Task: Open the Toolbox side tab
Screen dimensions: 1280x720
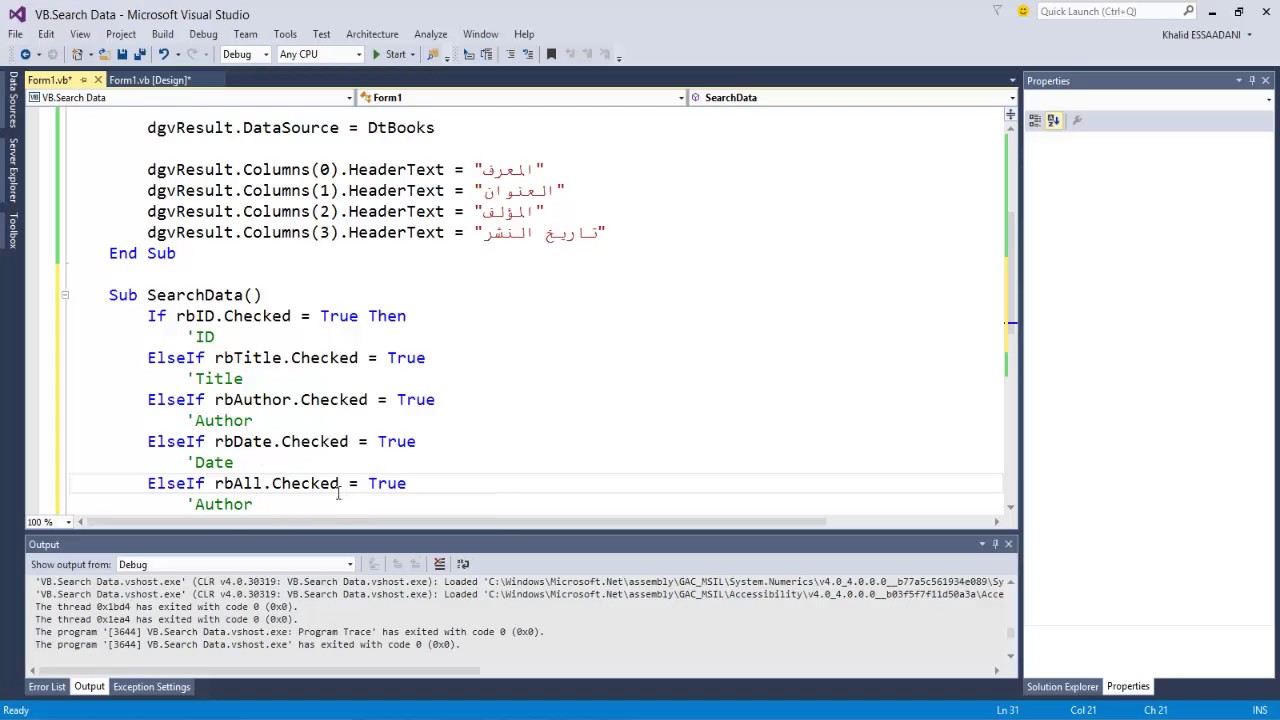Action: click(x=13, y=230)
